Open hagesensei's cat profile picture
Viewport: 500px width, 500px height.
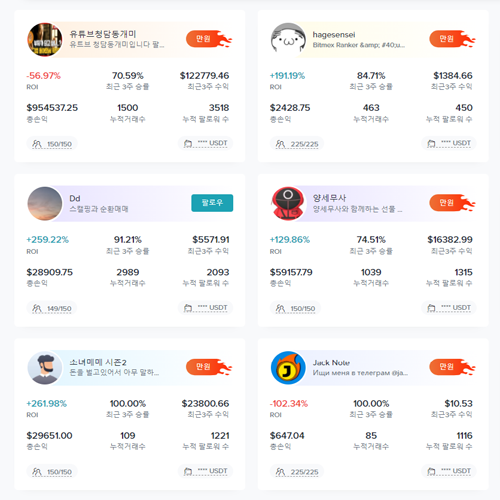(288, 39)
